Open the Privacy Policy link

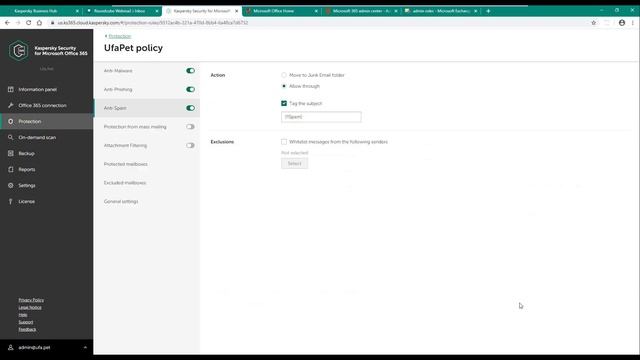point(31,300)
